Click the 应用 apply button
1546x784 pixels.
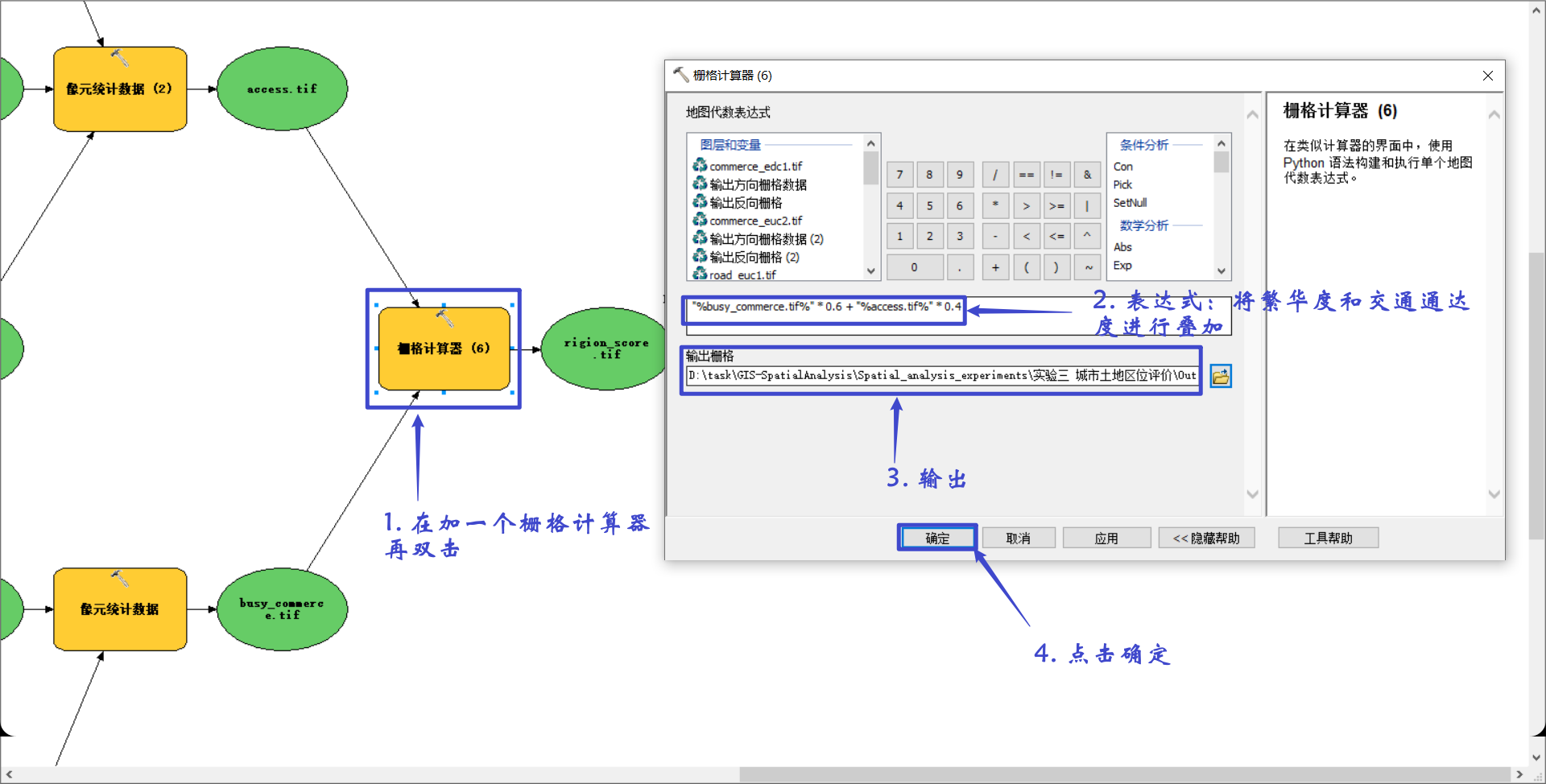pyautogui.click(x=1106, y=538)
